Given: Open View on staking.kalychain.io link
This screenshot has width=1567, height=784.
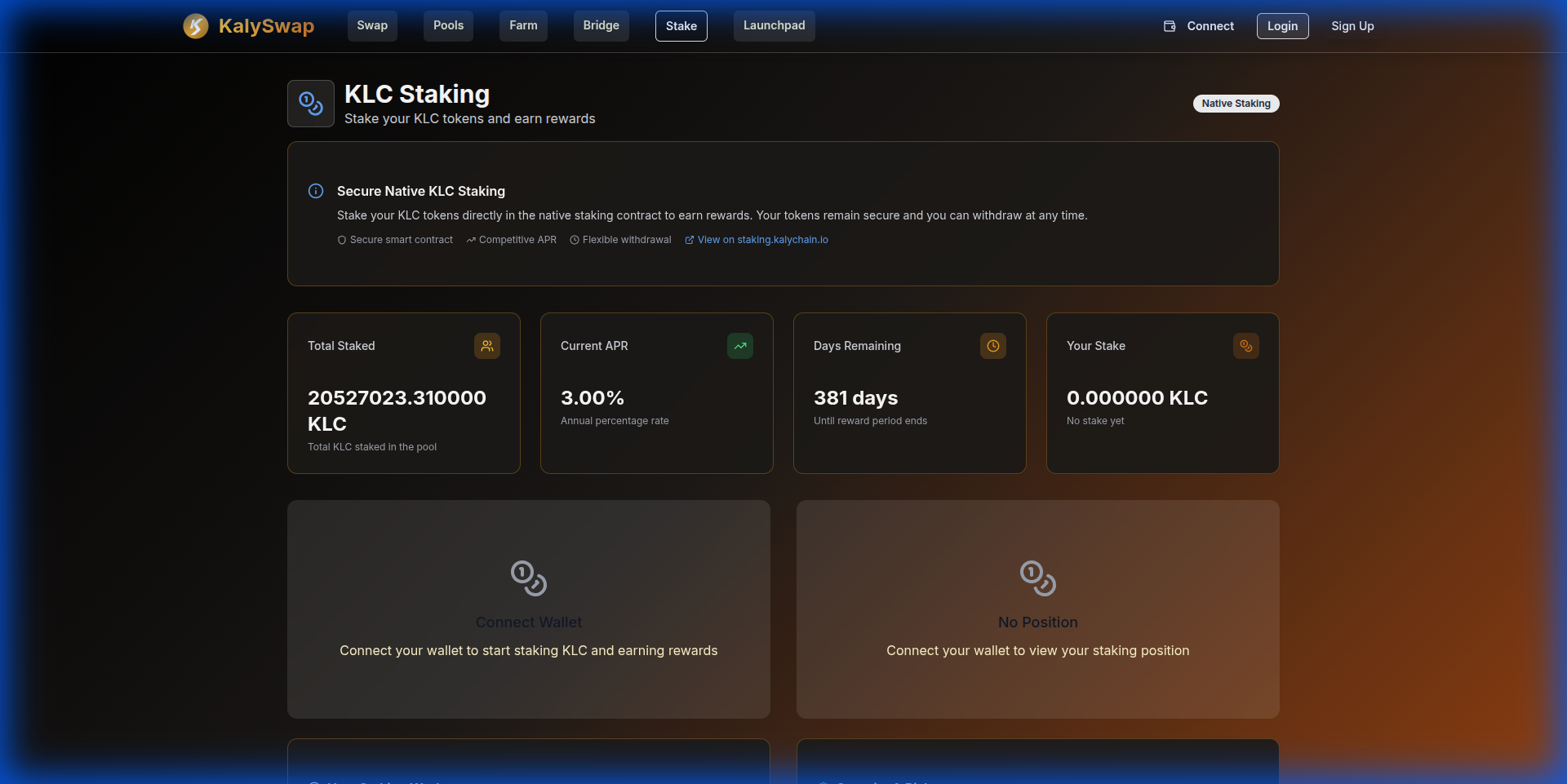Looking at the screenshot, I should [762, 240].
